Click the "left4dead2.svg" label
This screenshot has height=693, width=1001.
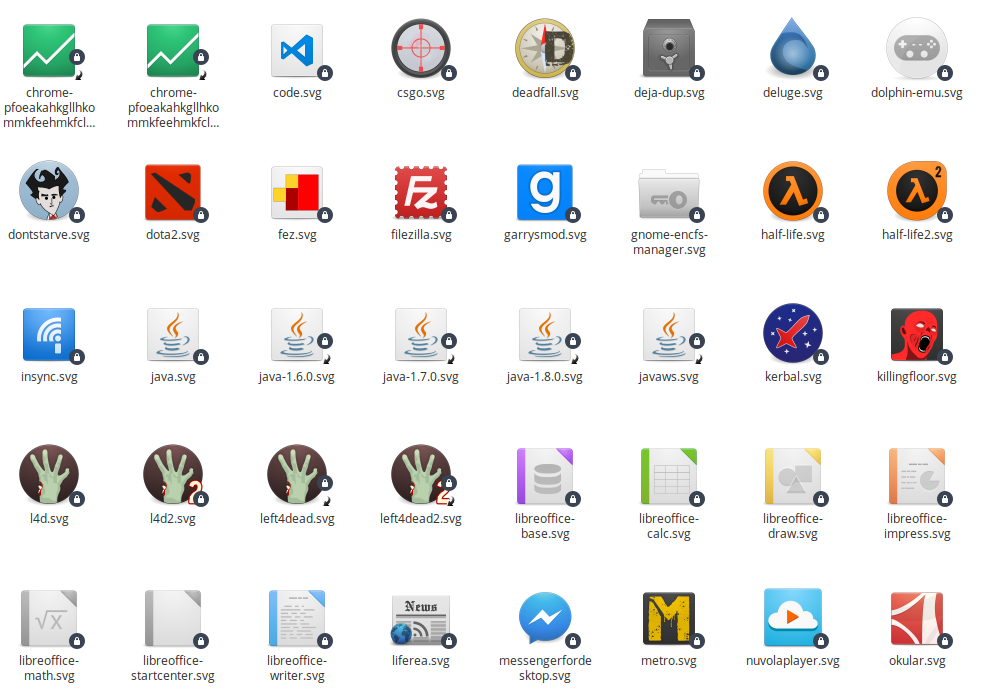pos(421,519)
